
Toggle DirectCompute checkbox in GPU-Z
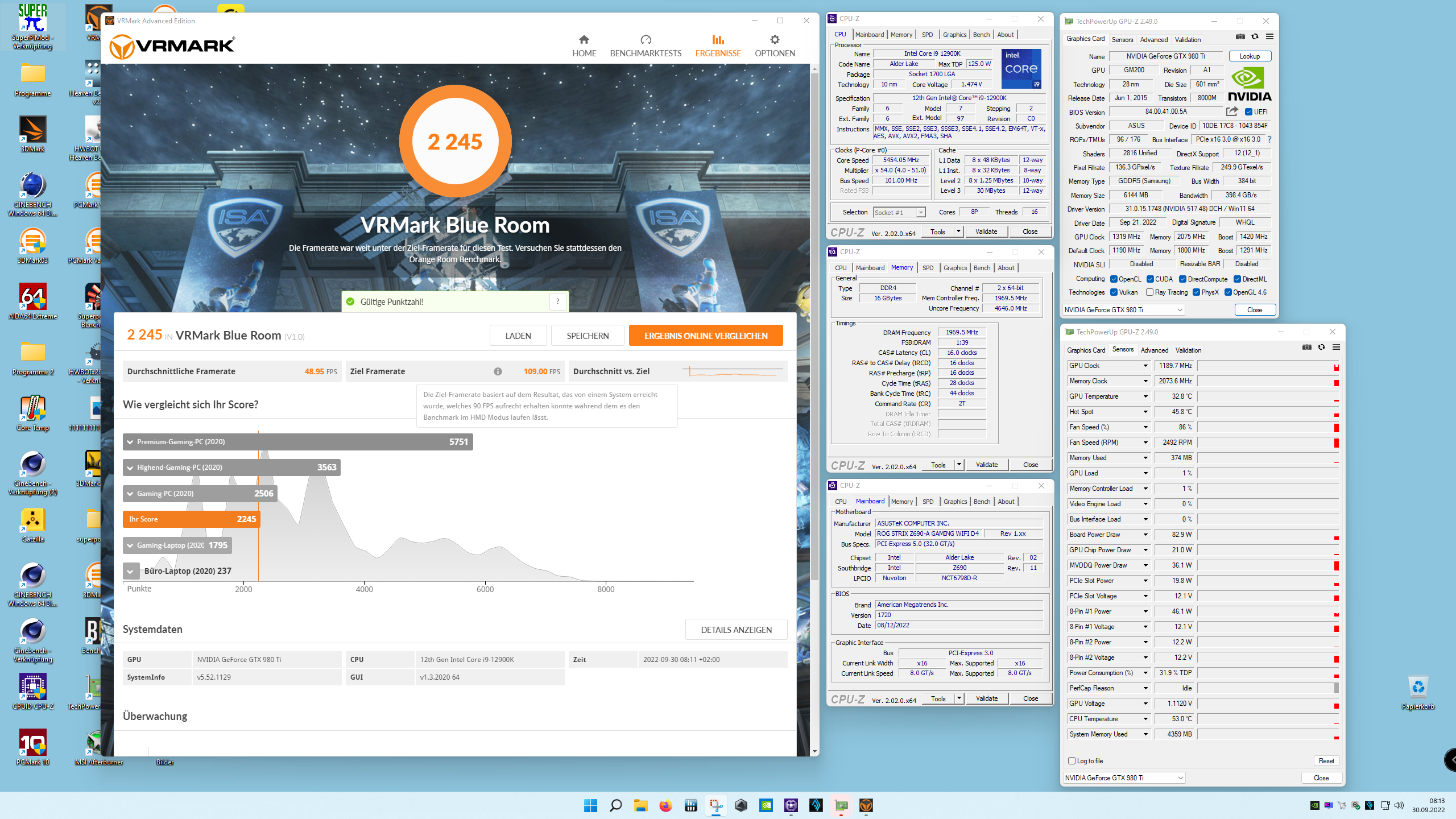(x=1182, y=279)
